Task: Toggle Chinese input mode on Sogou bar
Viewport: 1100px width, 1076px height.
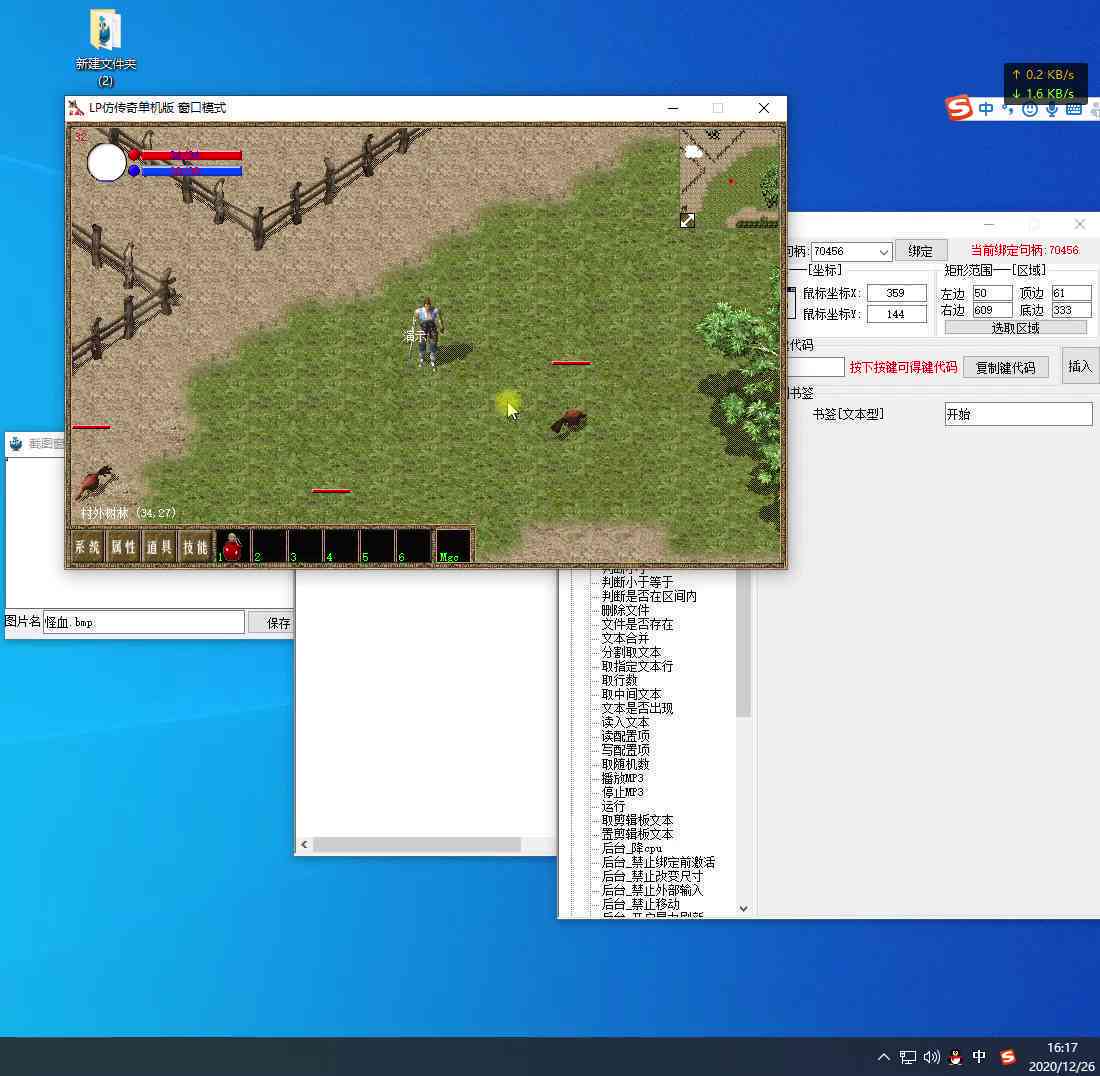Action: point(986,109)
